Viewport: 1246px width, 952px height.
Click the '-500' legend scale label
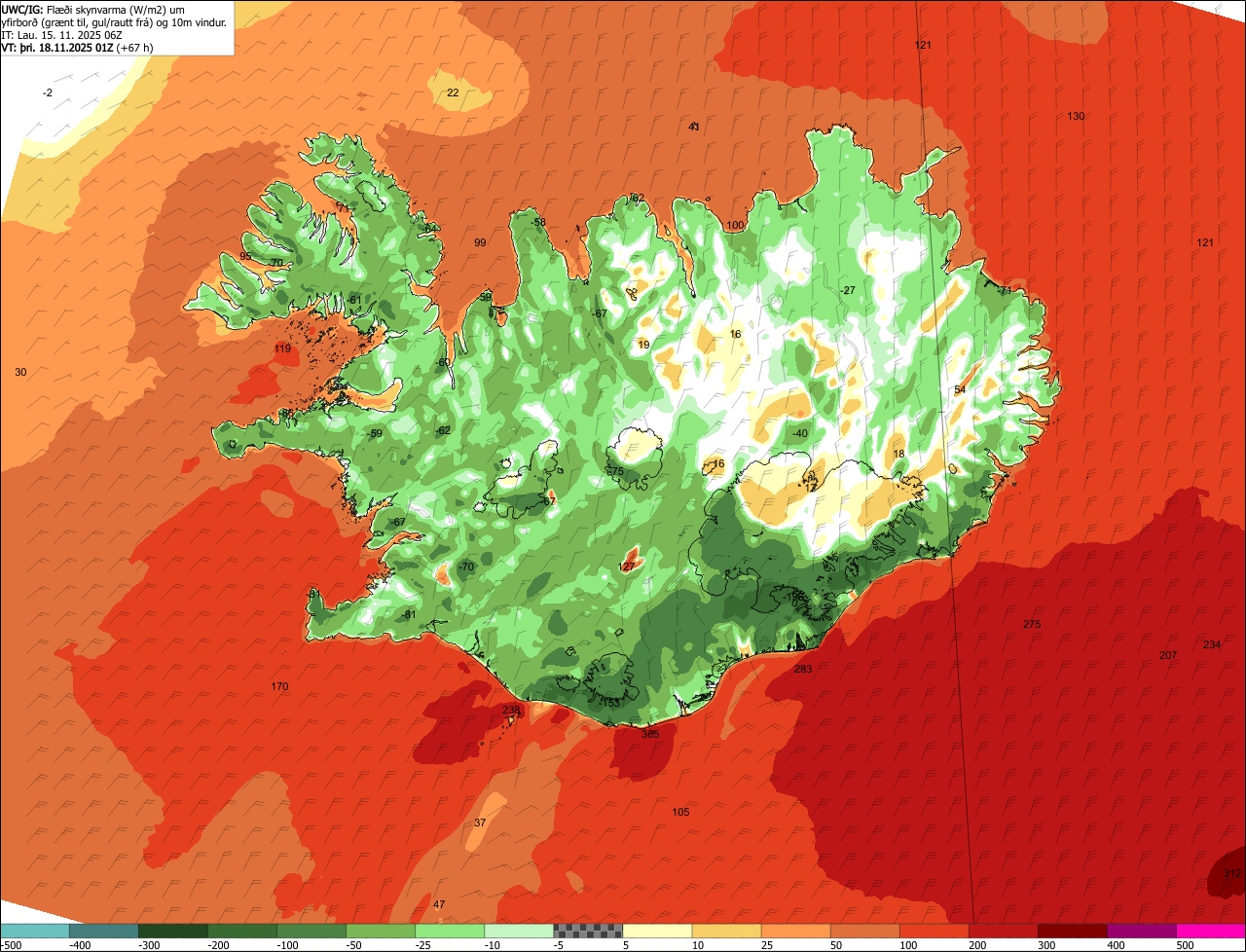(x=11, y=945)
